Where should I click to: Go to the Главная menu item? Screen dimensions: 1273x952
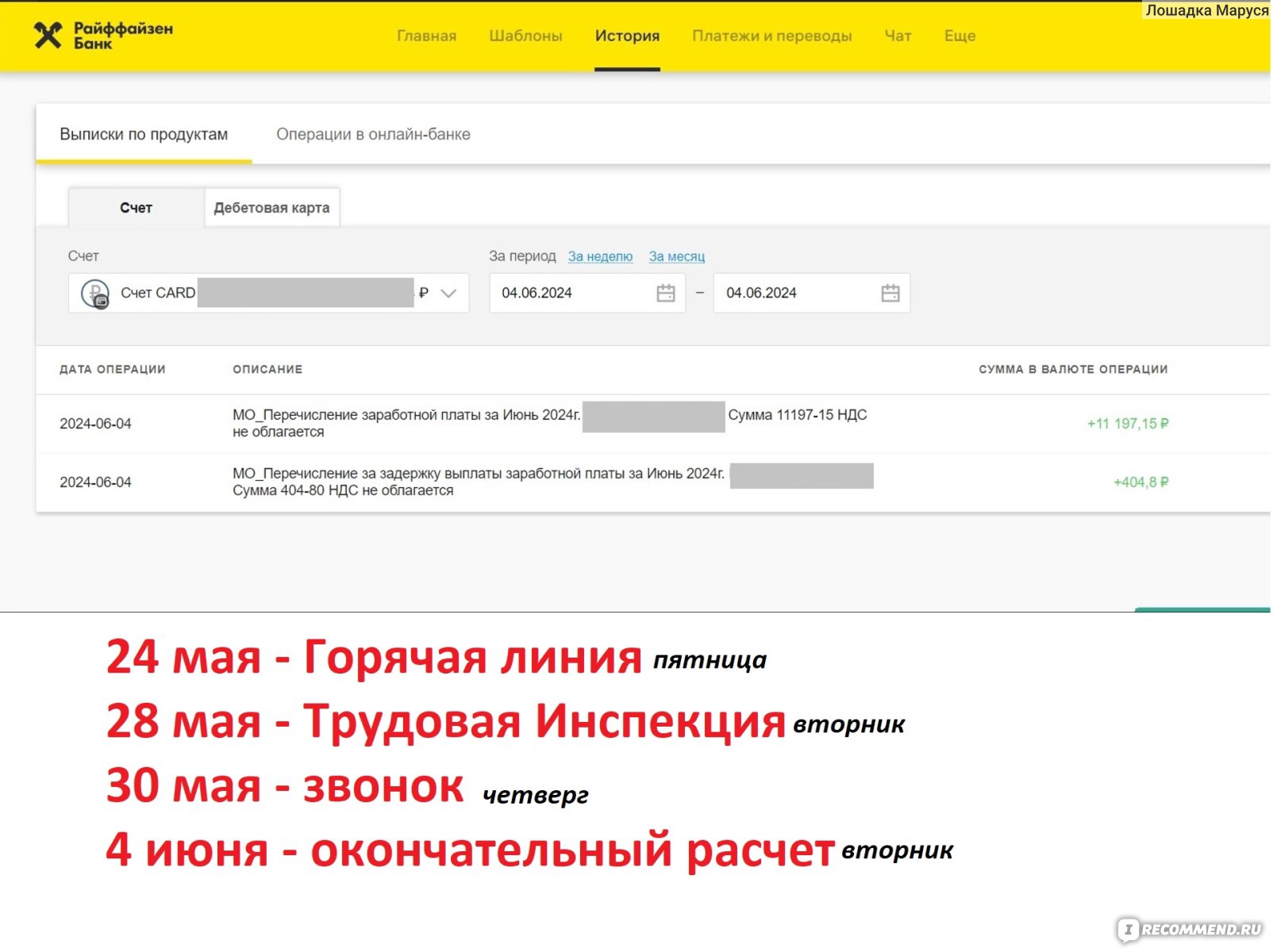click(427, 36)
